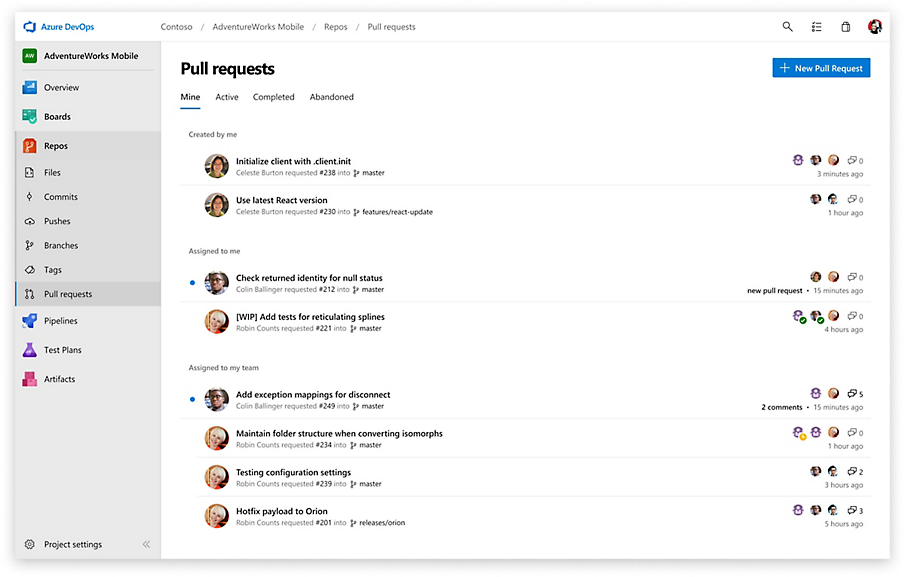Switch to the Active tab
905x577 pixels.
coord(227,97)
